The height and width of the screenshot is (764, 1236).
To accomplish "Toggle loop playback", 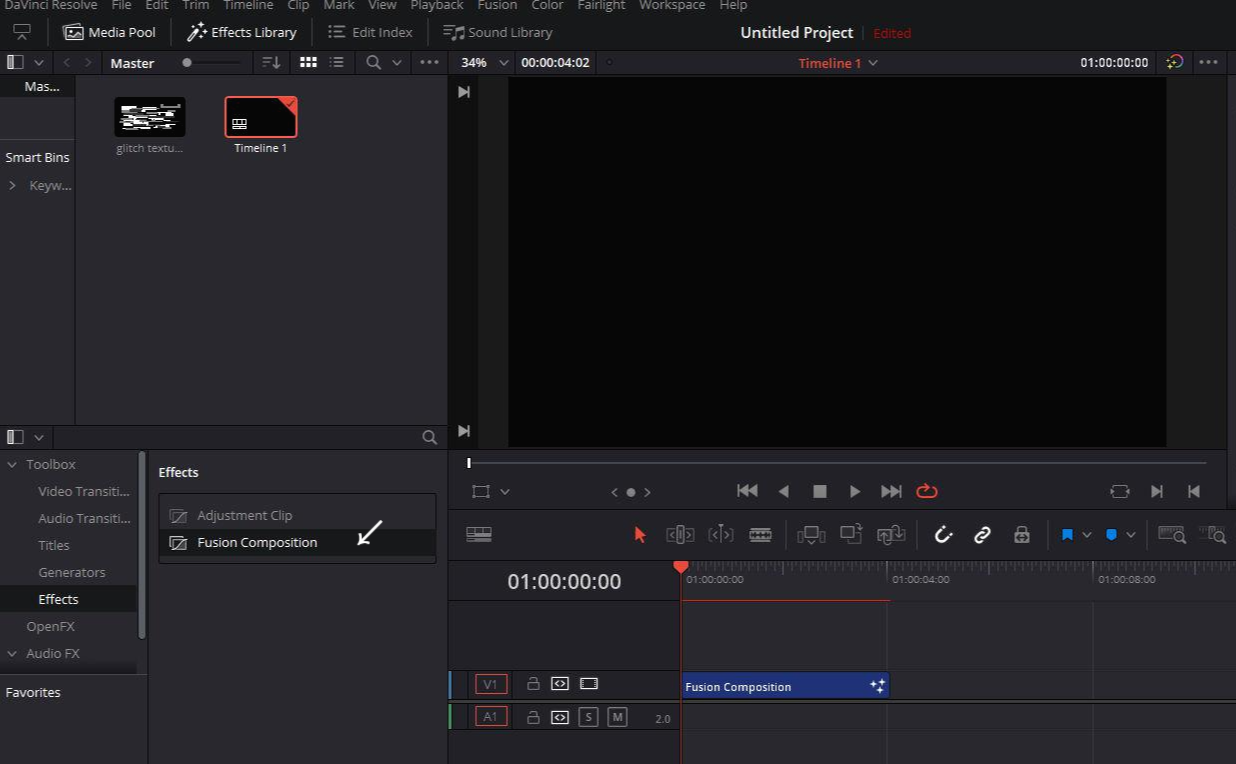I will point(927,491).
